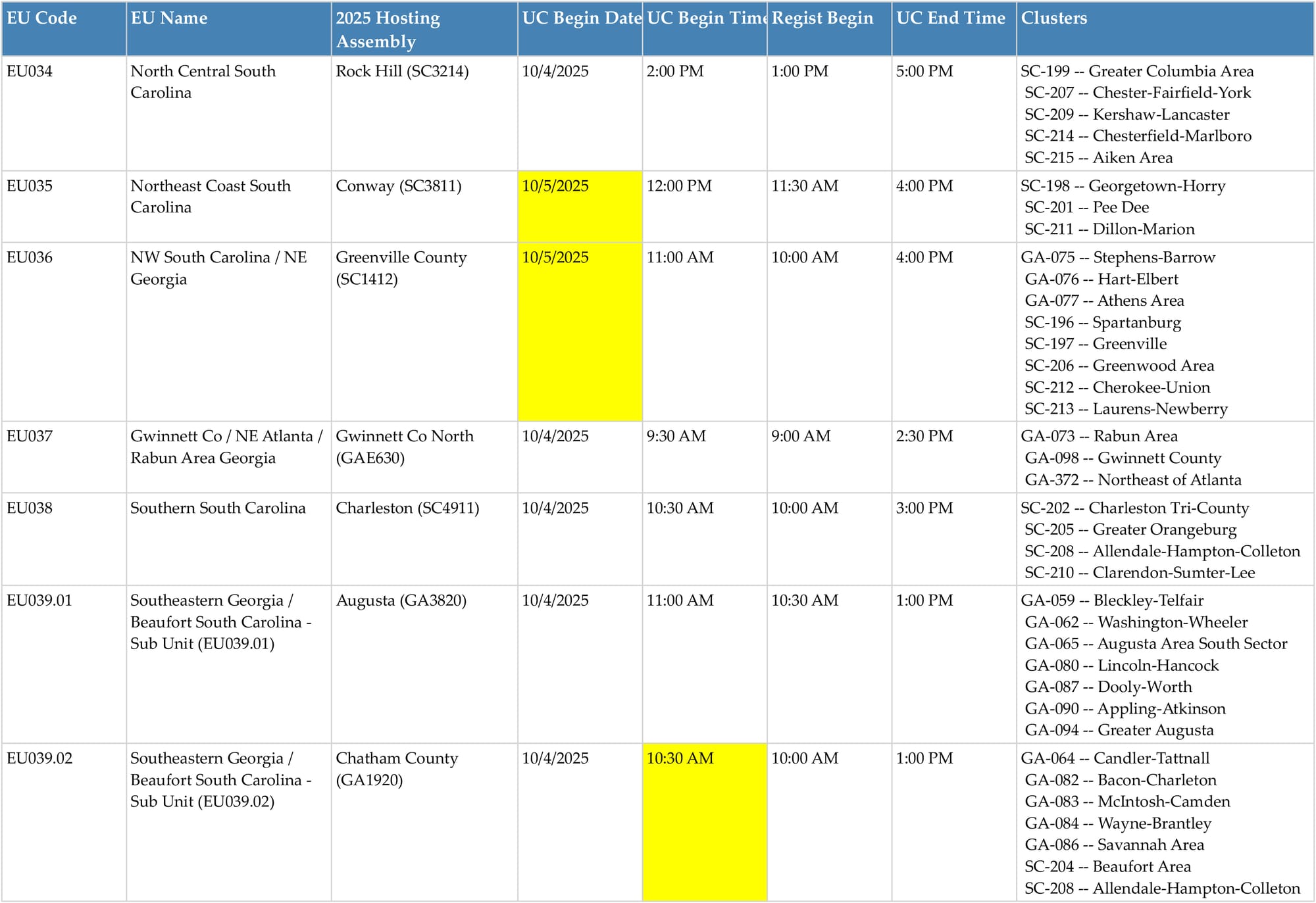Select the Southern South Carolina name cell
This screenshot has width=1316, height=903.
(218, 508)
